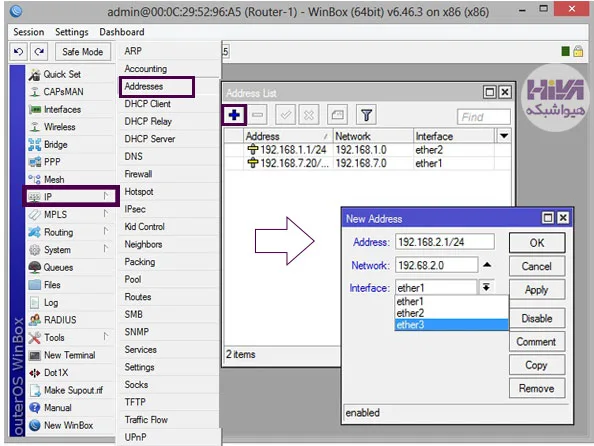Select Addresses in IP submenu
594x446 pixels.
click(157, 86)
